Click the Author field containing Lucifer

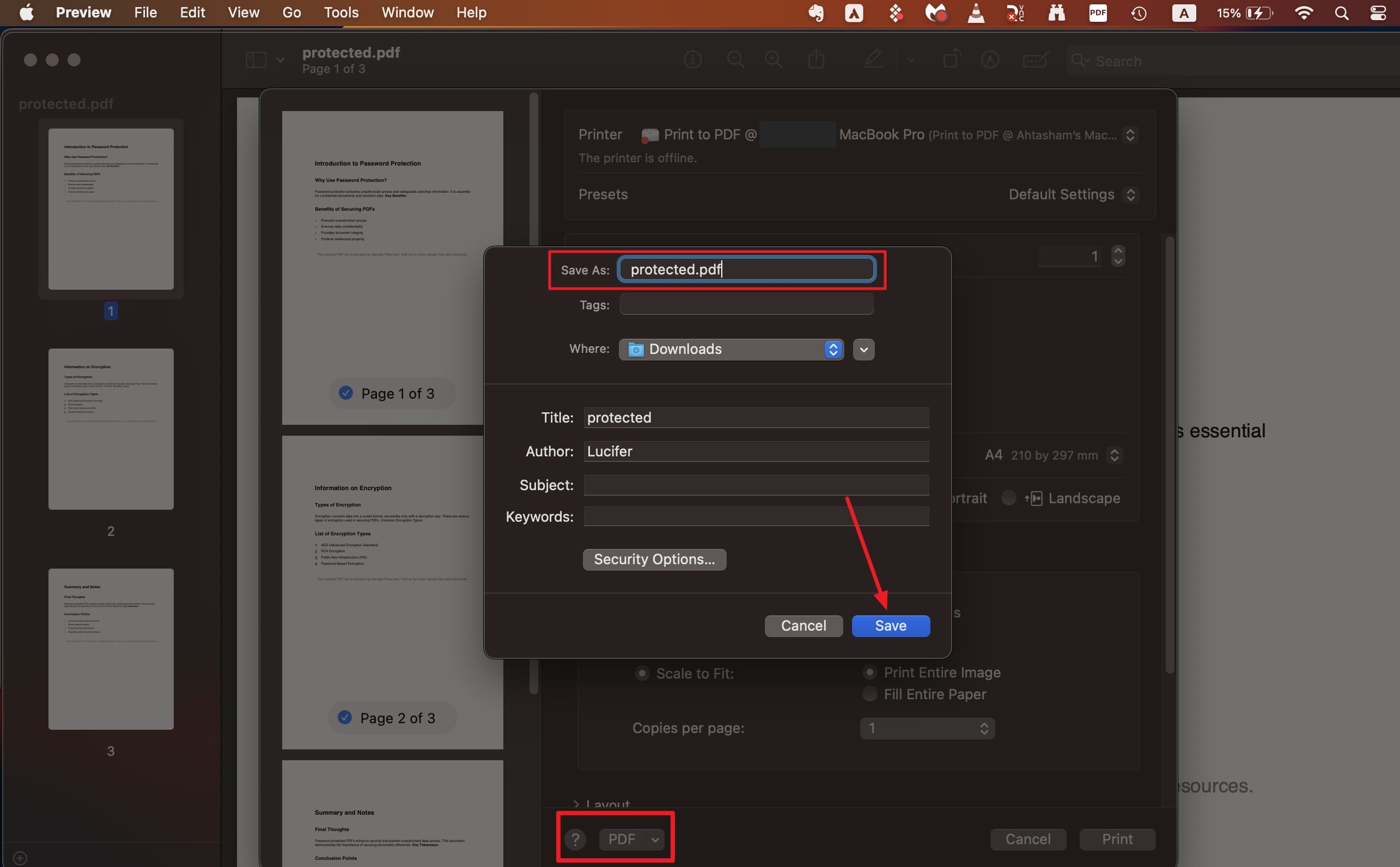[756, 451]
